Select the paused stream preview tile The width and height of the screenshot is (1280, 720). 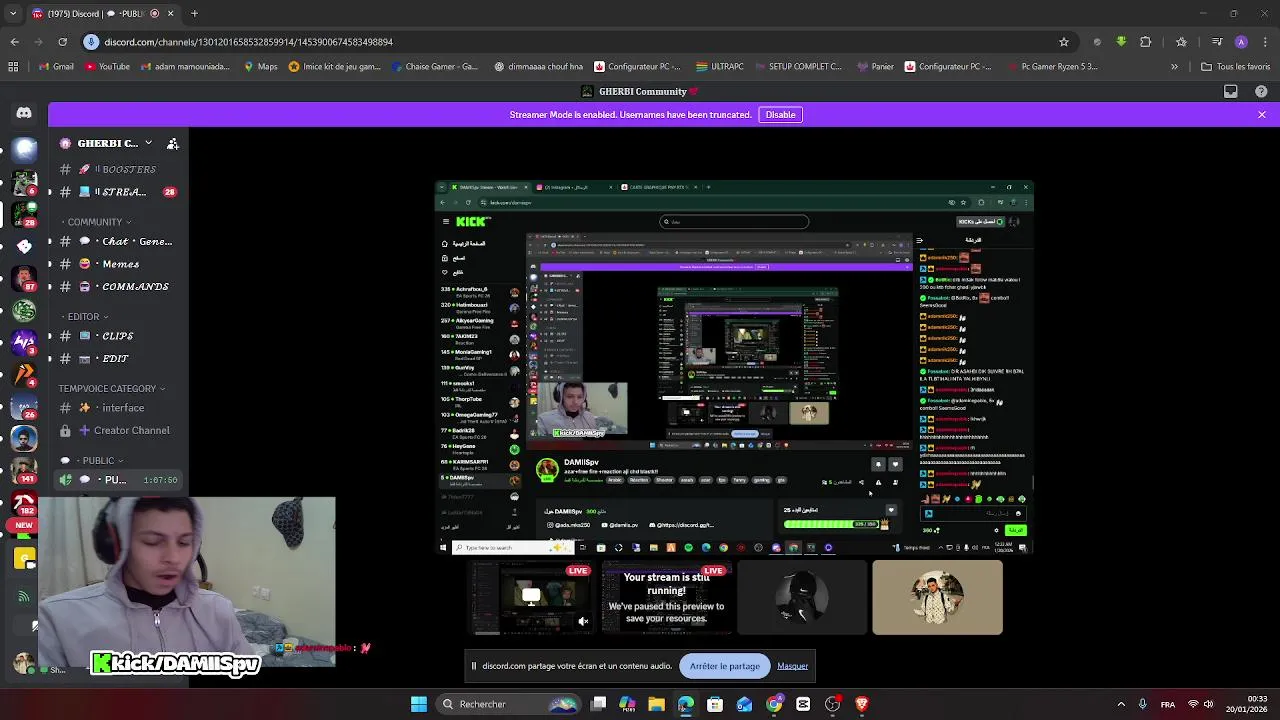click(667, 597)
